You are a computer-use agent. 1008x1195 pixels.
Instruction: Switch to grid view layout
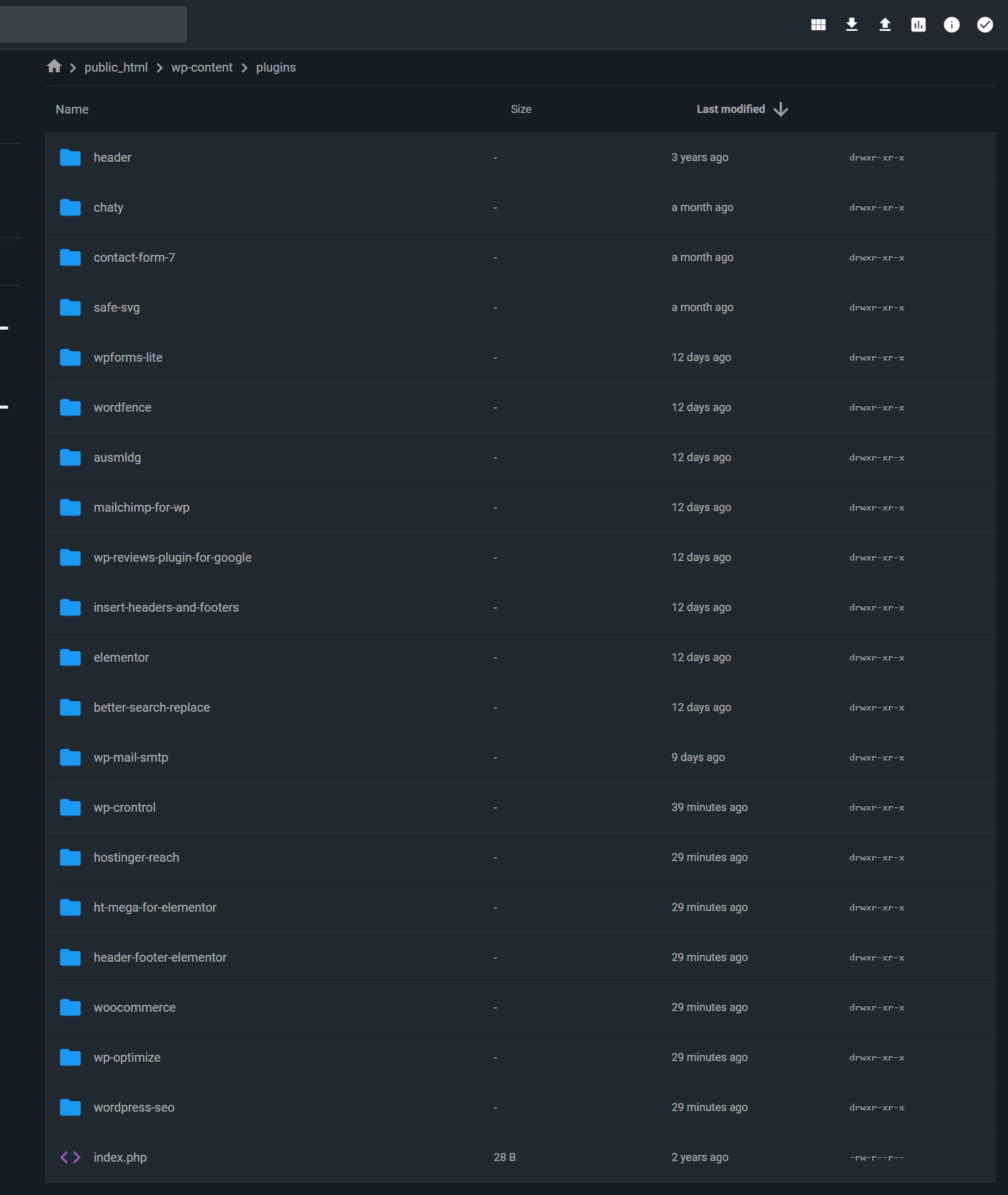click(818, 25)
